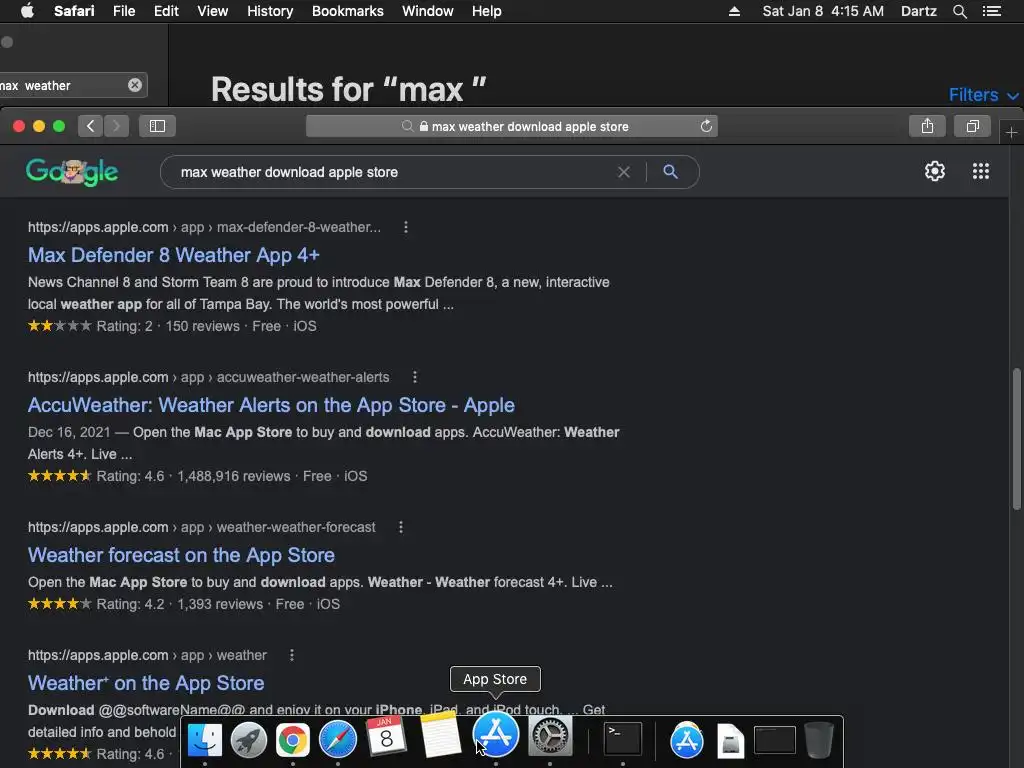Go to Google home via logo
The image size is (1024, 768).
[72, 172]
